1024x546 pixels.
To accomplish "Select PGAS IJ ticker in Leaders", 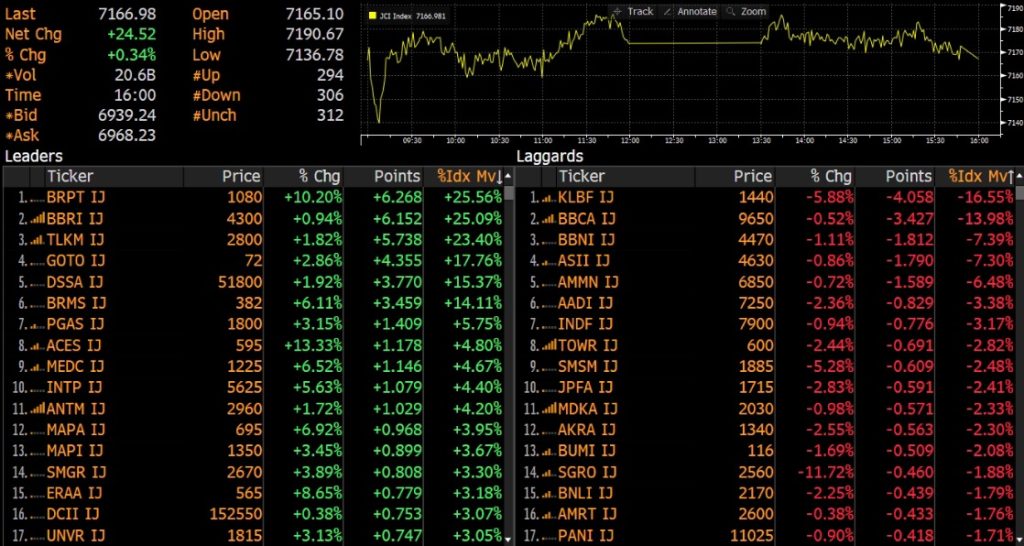I will 75,324.
